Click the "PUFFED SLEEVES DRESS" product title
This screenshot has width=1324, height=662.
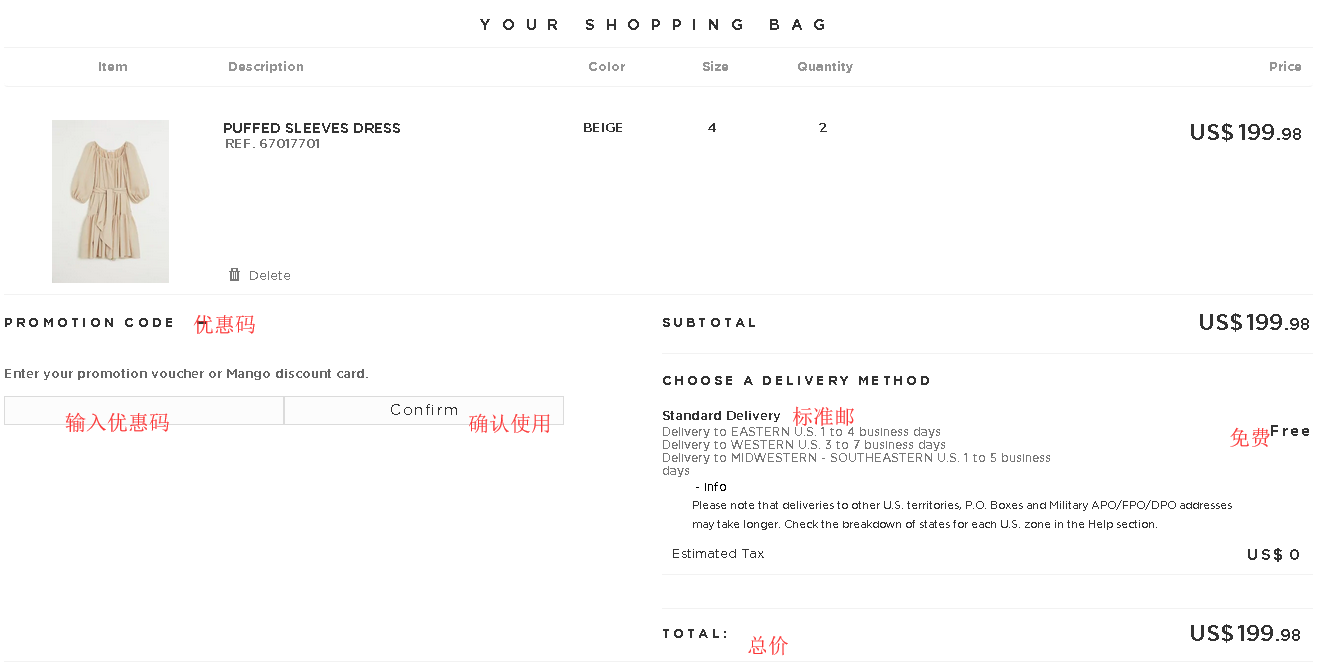[x=312, y=128]
